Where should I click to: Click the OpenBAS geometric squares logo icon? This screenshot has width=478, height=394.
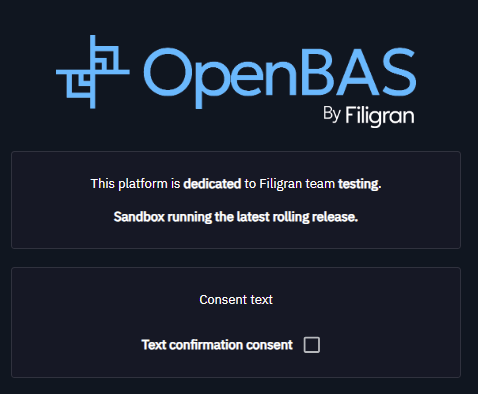point(93,72)
